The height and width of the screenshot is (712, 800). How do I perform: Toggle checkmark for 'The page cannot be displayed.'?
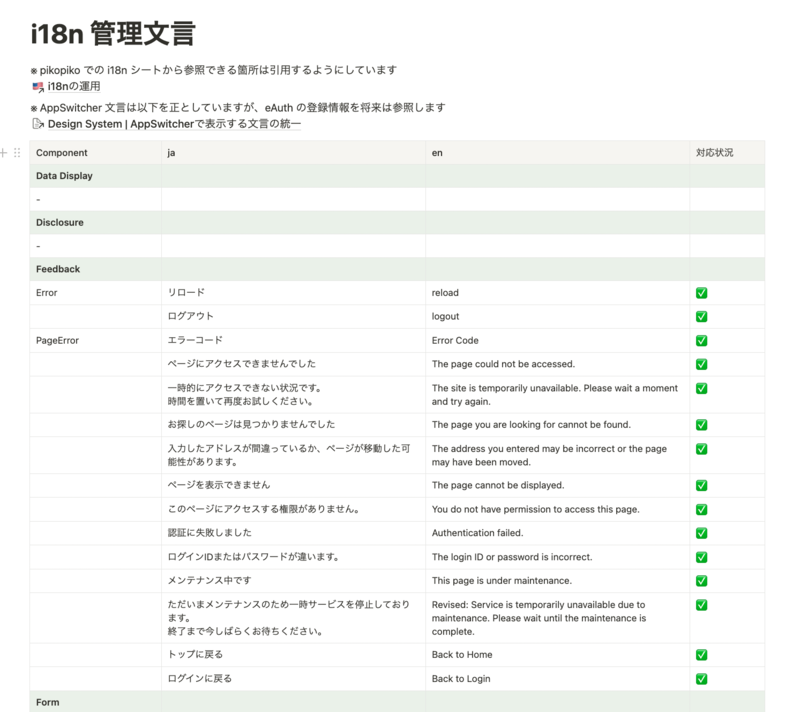point(702,485)
